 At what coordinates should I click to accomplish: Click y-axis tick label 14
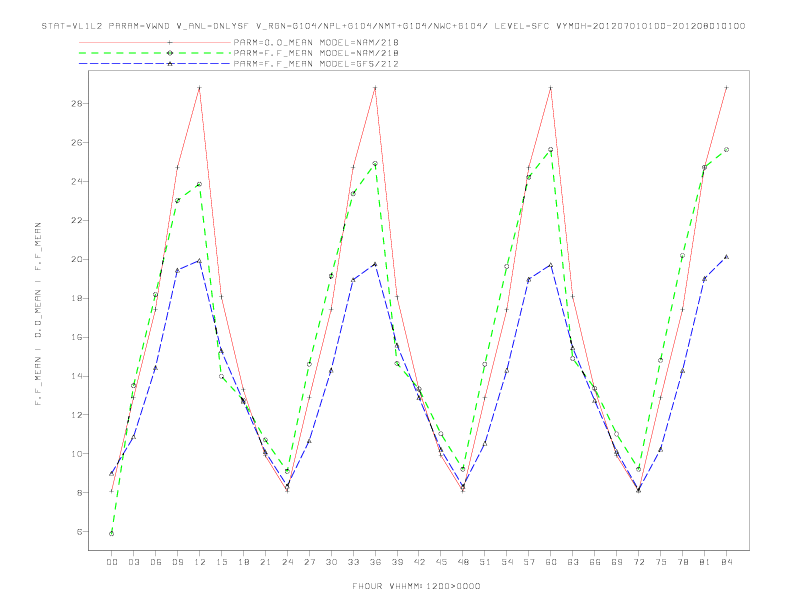tap(76, 376)
